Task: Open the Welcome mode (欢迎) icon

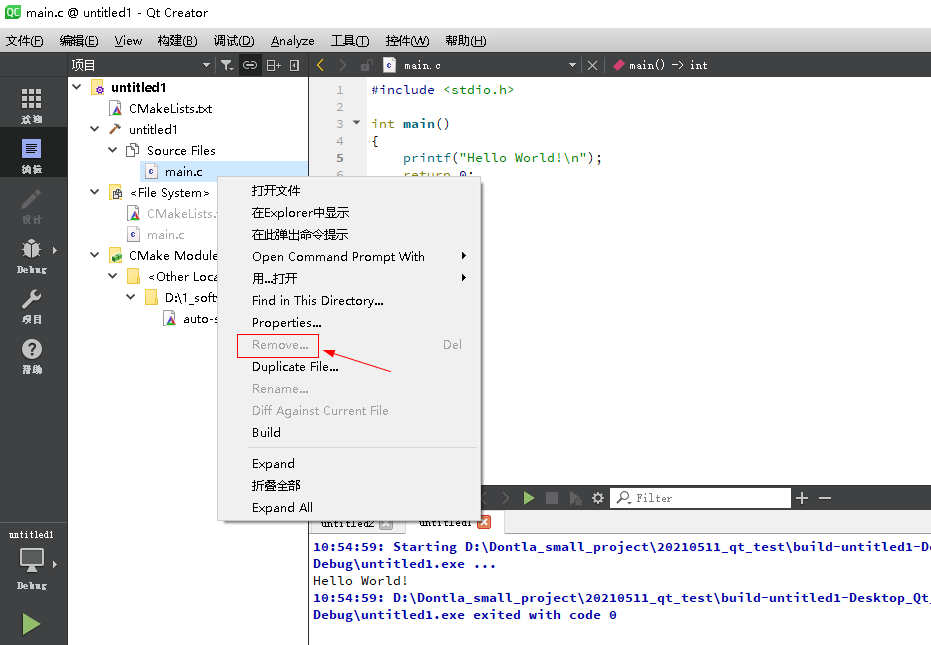Action: tap(33, 100)
